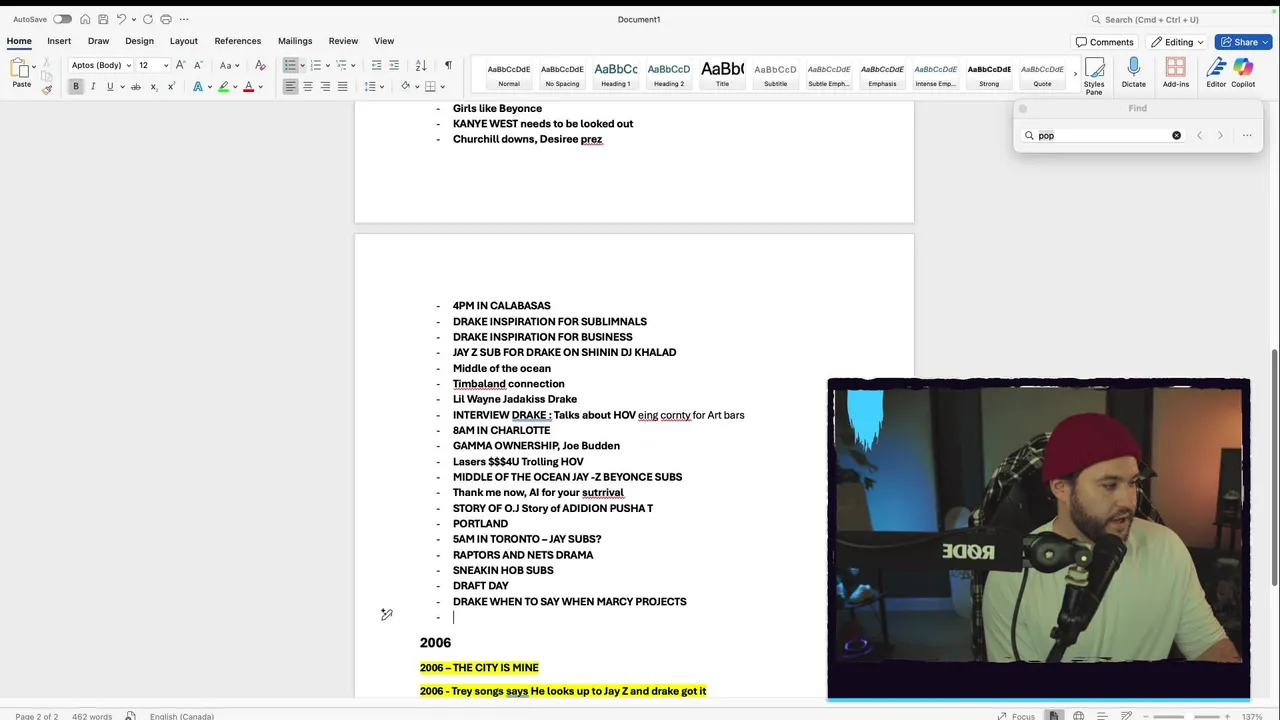The width and height of the screenshot is (1280, 720).
Task: Open the Styles Pane
Action: 1094,75
